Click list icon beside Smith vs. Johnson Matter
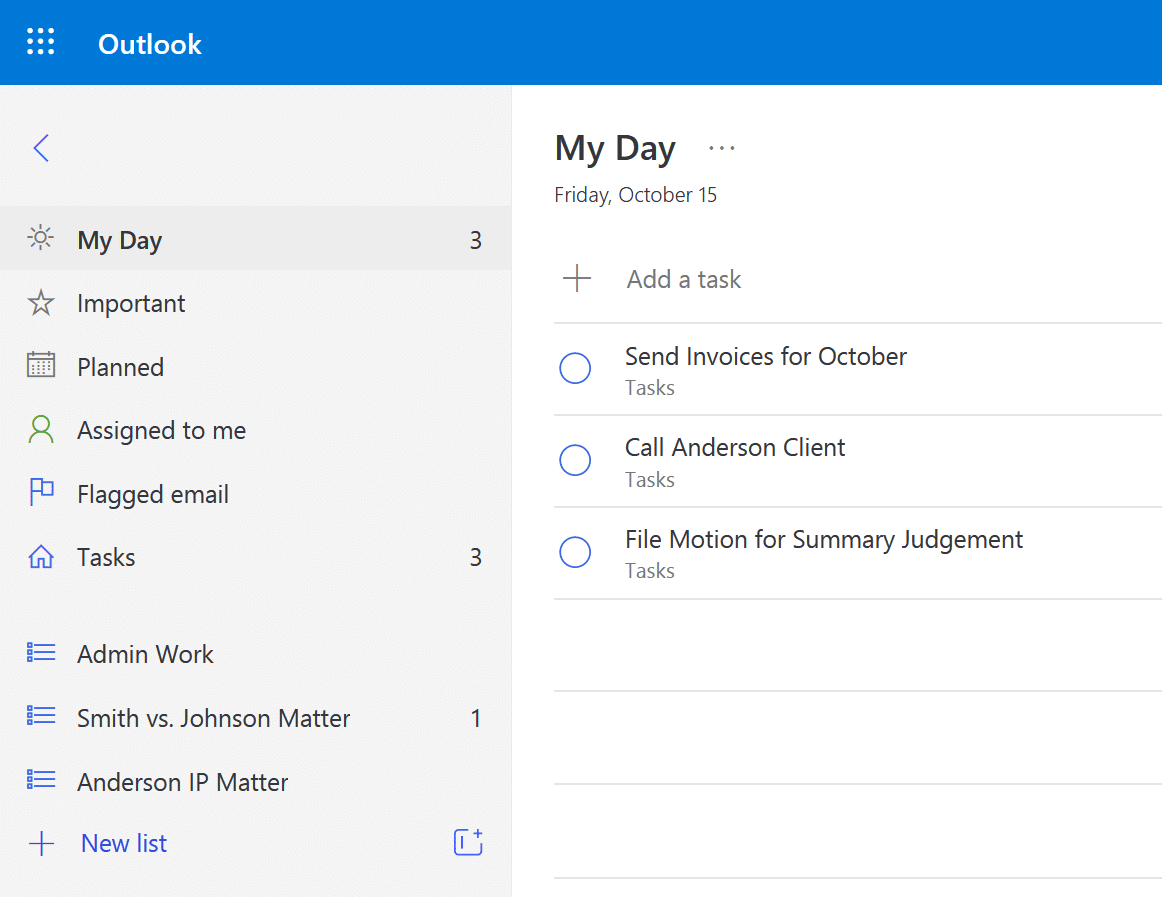This screenshot has width=1162, height=897. click(x=41, y=716)
